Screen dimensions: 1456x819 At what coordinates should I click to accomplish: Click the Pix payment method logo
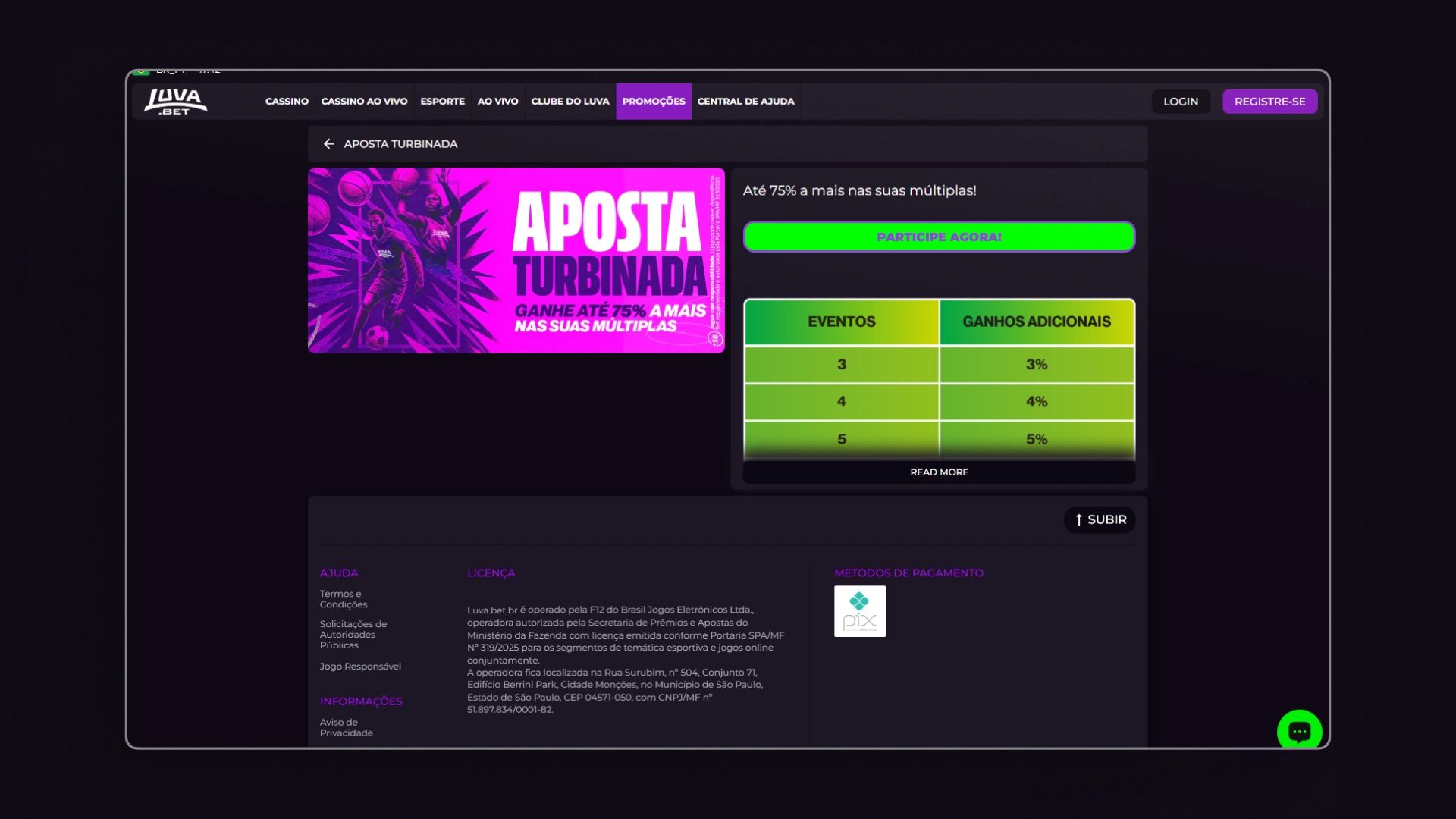point(860,611)
